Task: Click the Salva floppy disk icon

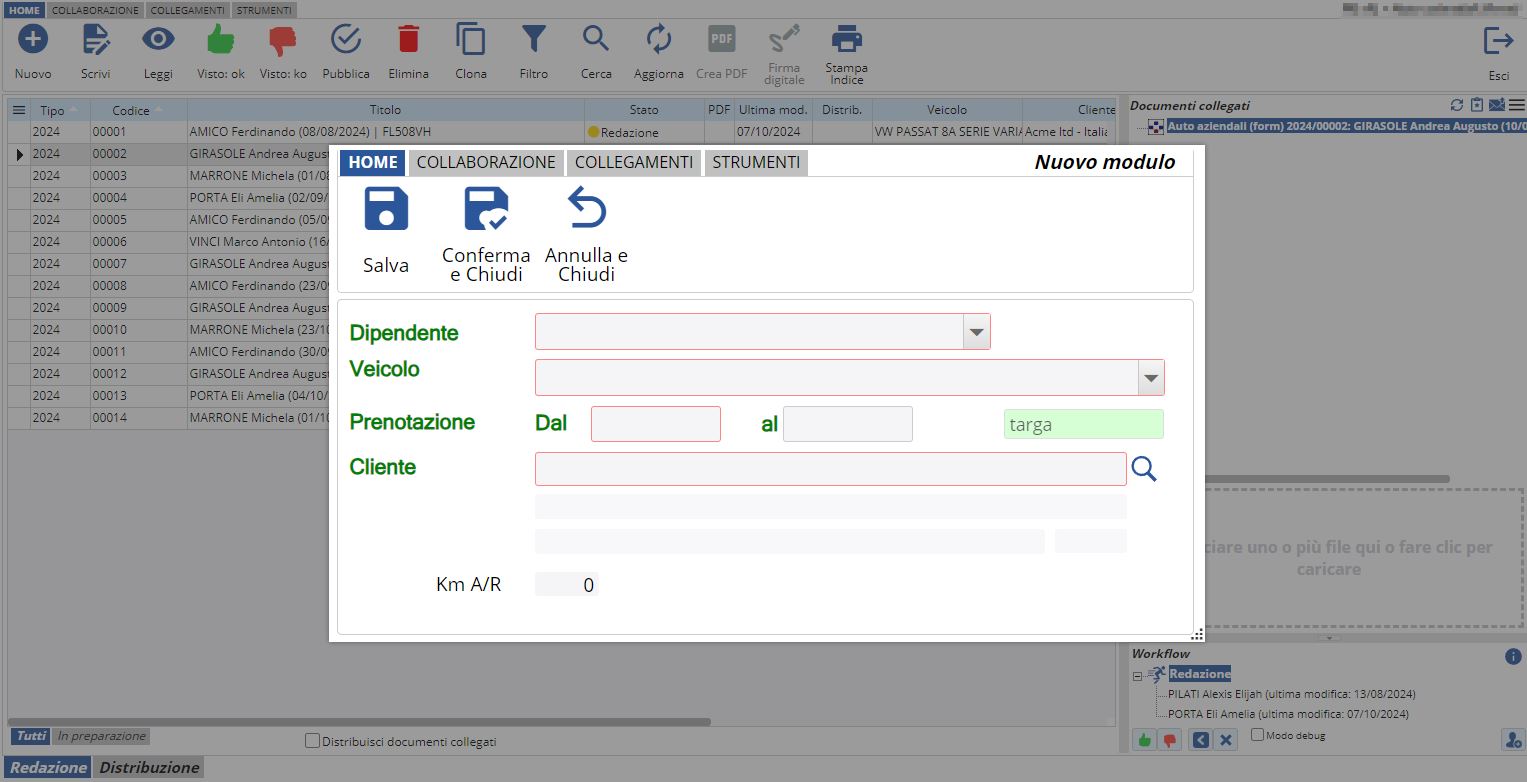Action: (x=386, y=210)
